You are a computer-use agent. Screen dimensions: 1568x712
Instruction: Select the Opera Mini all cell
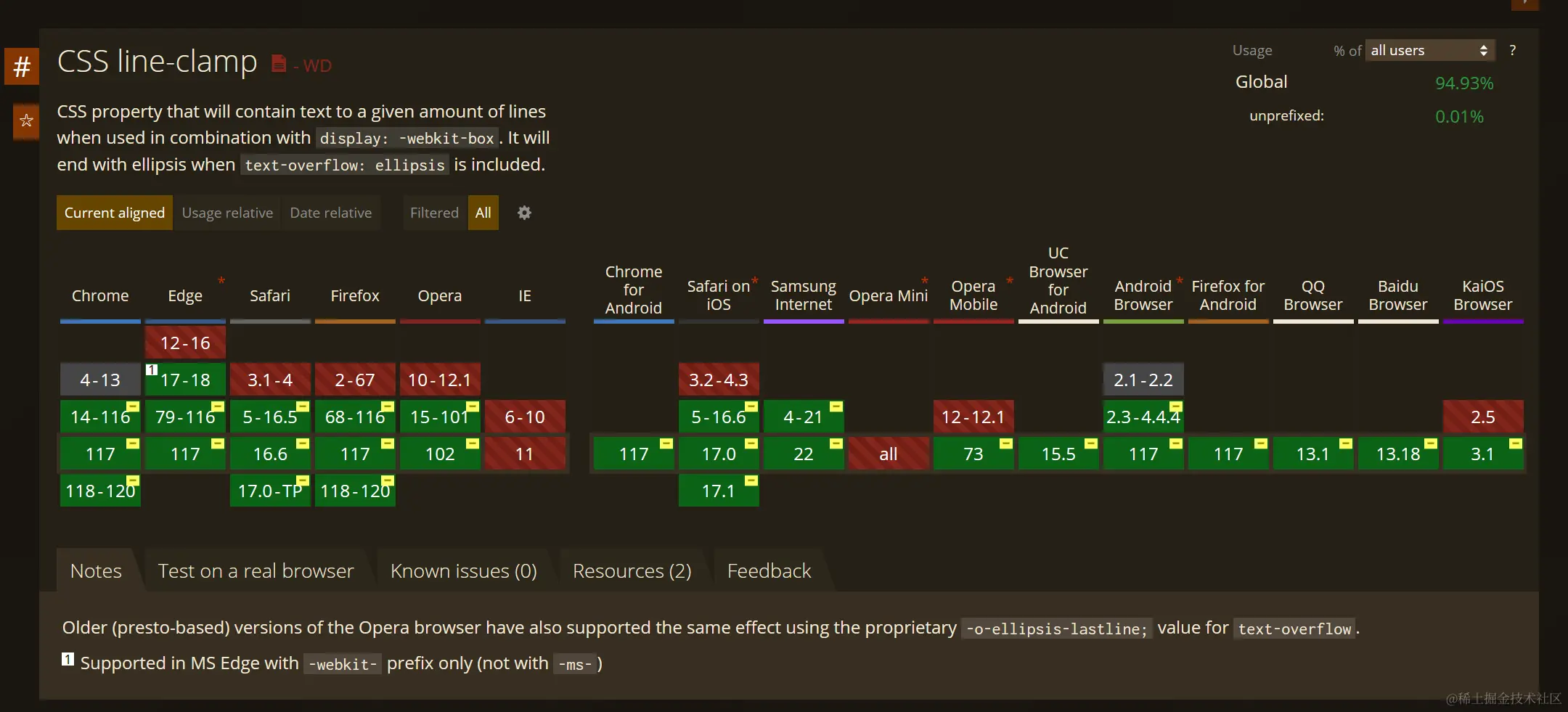coord(889,454)
